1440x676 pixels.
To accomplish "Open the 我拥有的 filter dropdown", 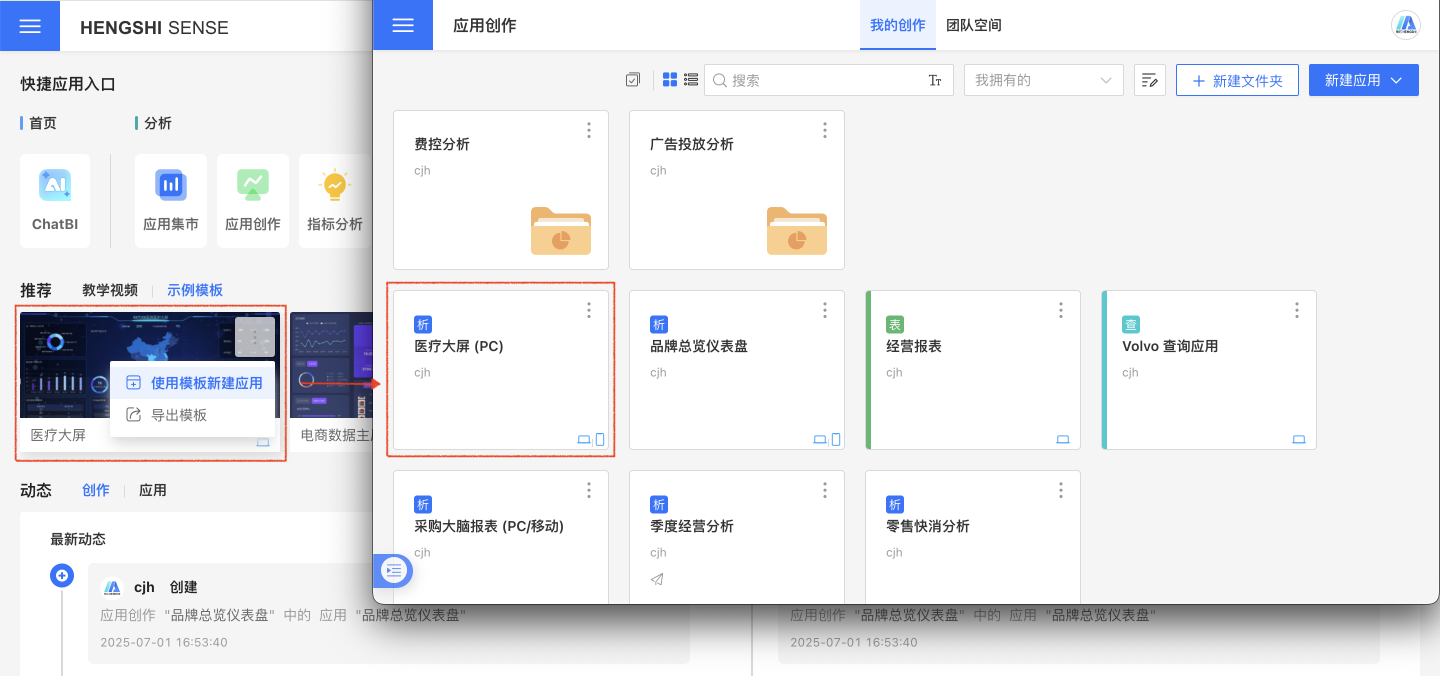I will tap(1043, 80).
